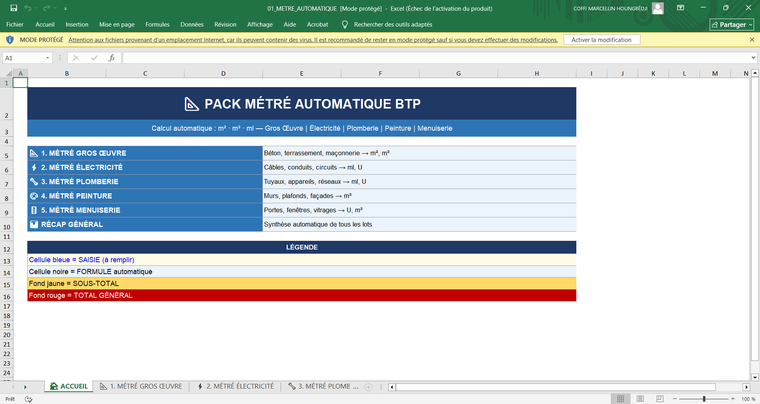The width and height of the screenshot is (760, 404).
Task: Click the zoom slider in status bar
Action: click(704, 398)
